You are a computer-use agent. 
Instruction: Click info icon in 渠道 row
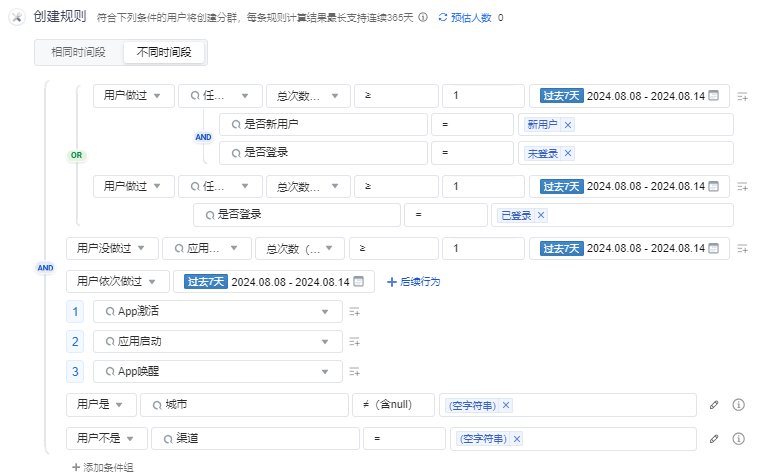coord(738,438)
